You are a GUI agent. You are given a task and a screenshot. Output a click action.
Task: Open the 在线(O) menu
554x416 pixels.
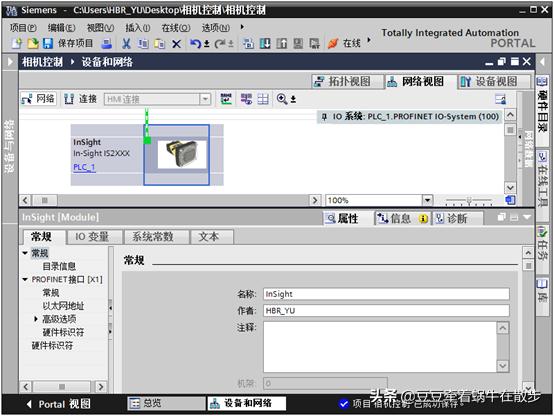click(176, 28)
